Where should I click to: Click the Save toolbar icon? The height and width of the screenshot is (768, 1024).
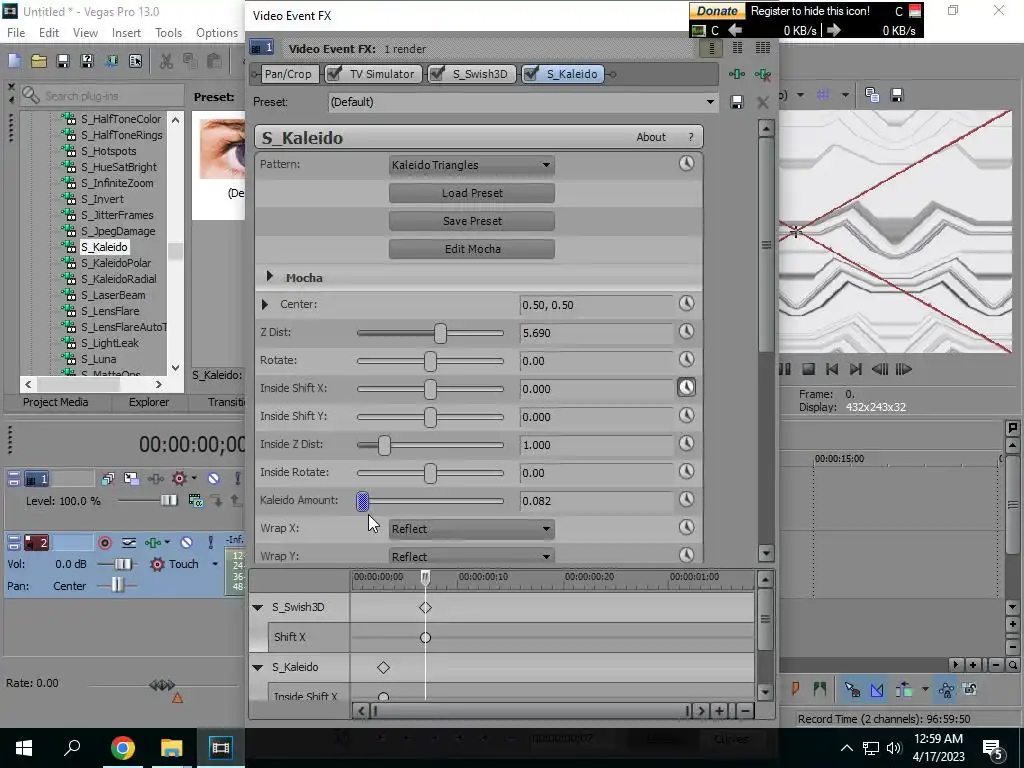tap(63, 61)
